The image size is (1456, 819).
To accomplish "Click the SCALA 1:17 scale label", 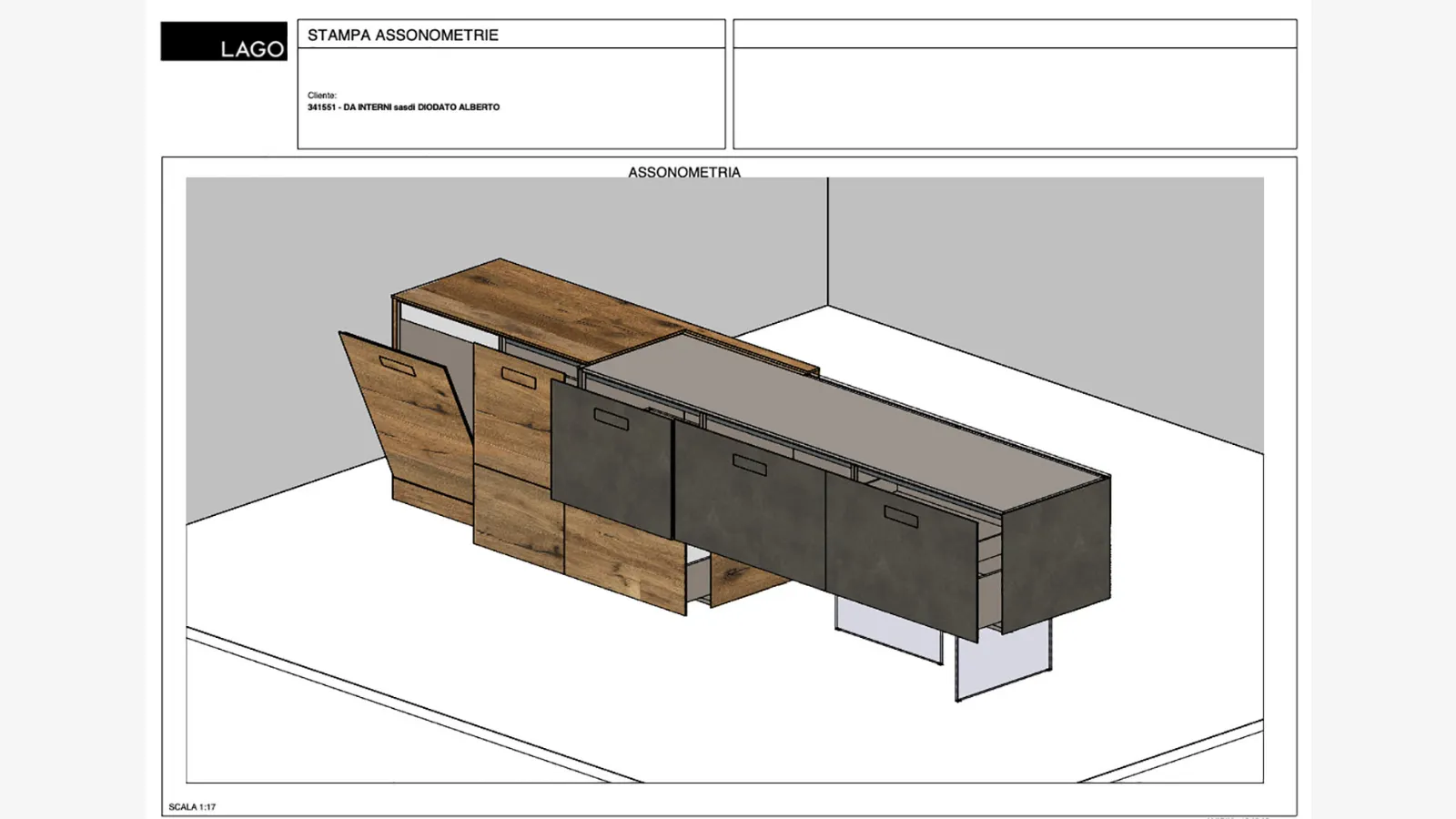I will (x=192, y=807).
